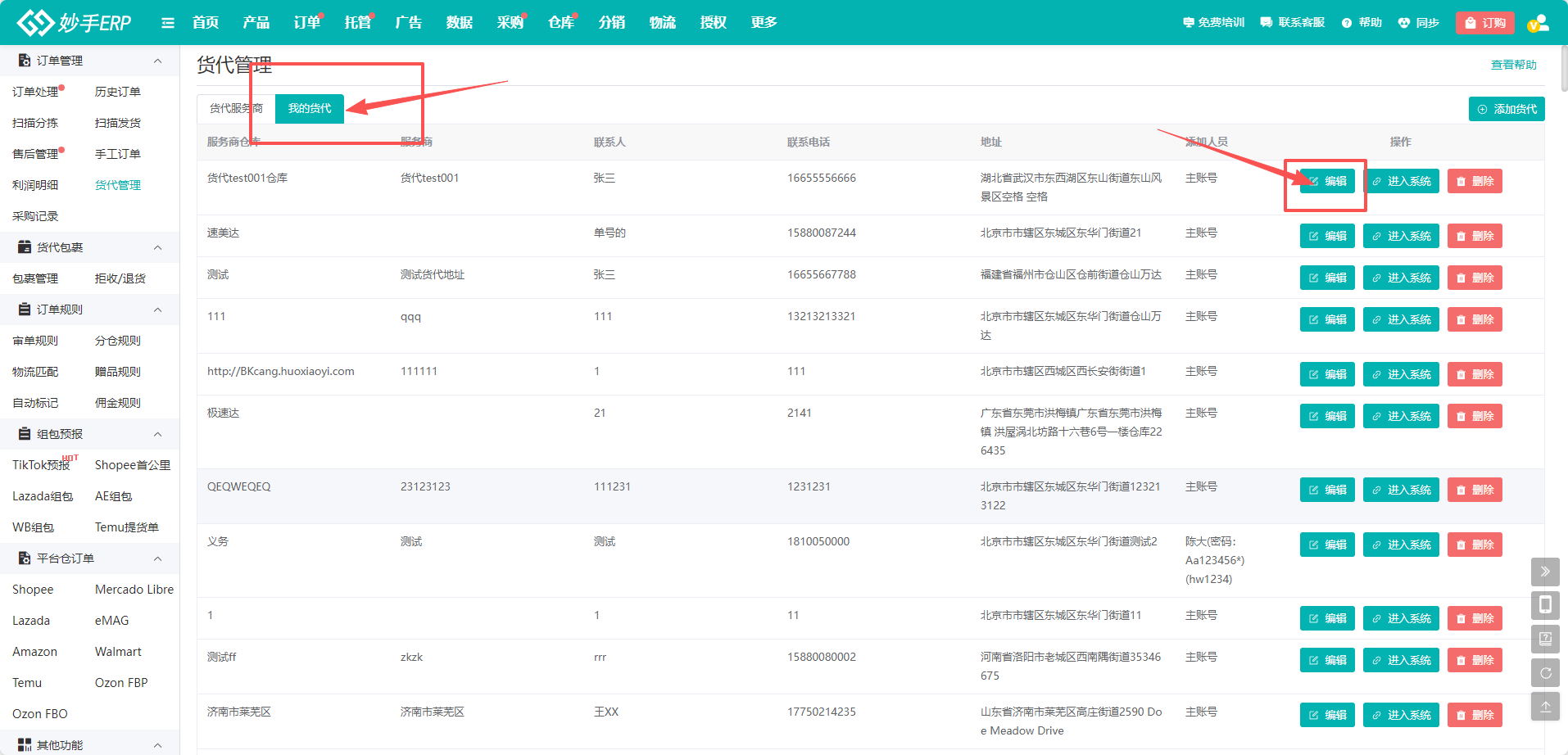The image size is (1568, 755).
Task: Open the 仓库 top menu item
Action: point(560,23)
